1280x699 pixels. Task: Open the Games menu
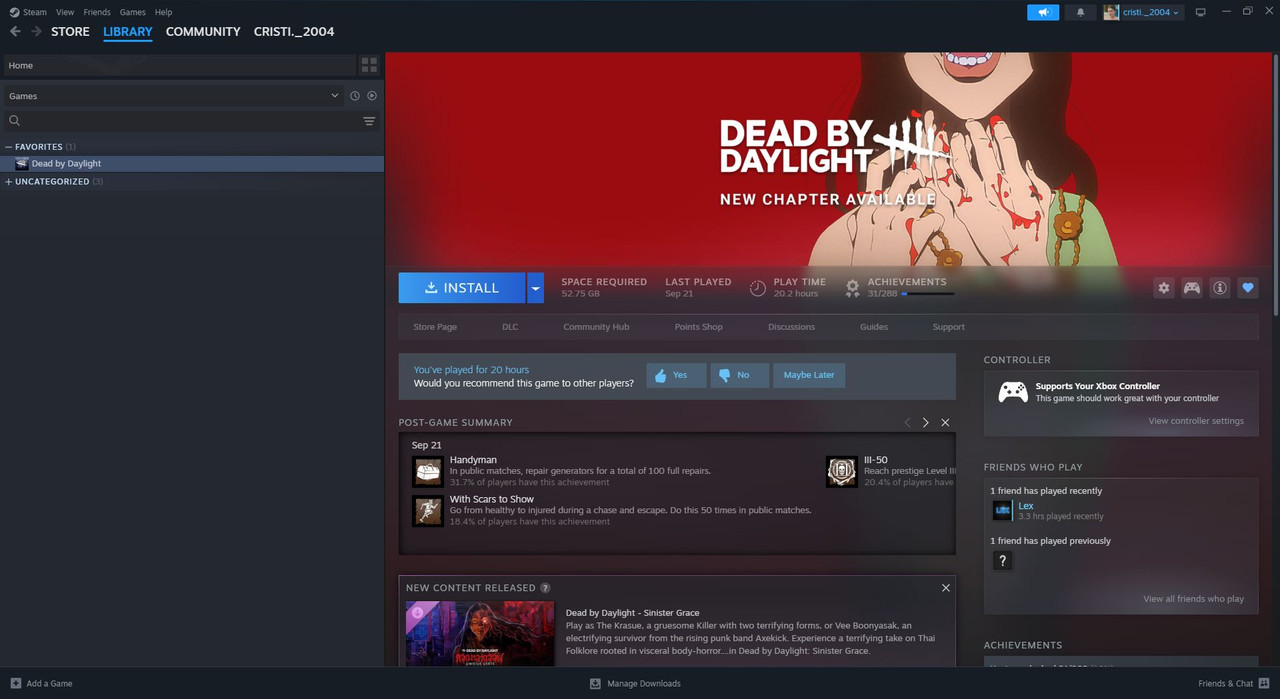coord(132,12)
